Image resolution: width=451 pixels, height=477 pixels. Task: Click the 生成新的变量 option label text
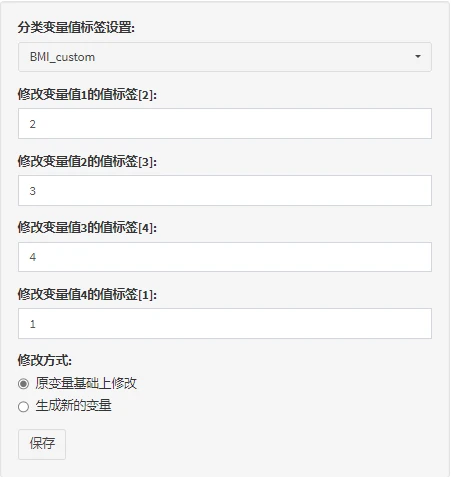[x=73, y=406]
